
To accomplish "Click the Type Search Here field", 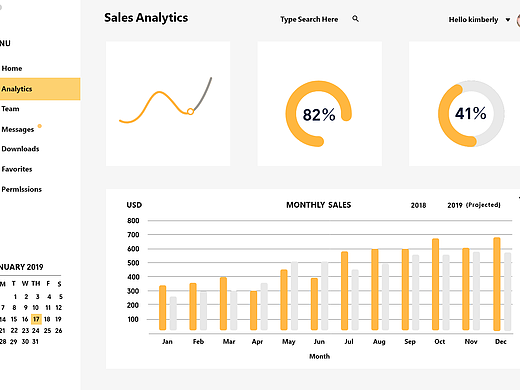I will (x=309, y=19).
